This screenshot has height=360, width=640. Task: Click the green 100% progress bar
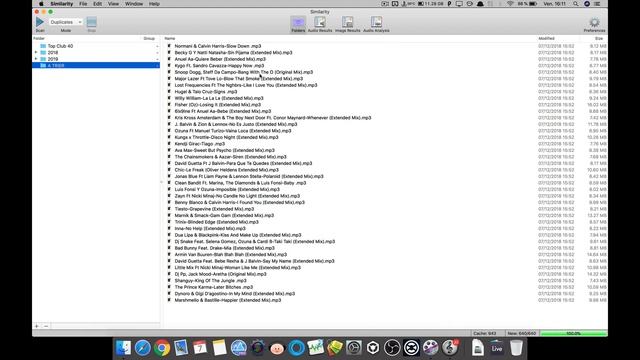573,333
